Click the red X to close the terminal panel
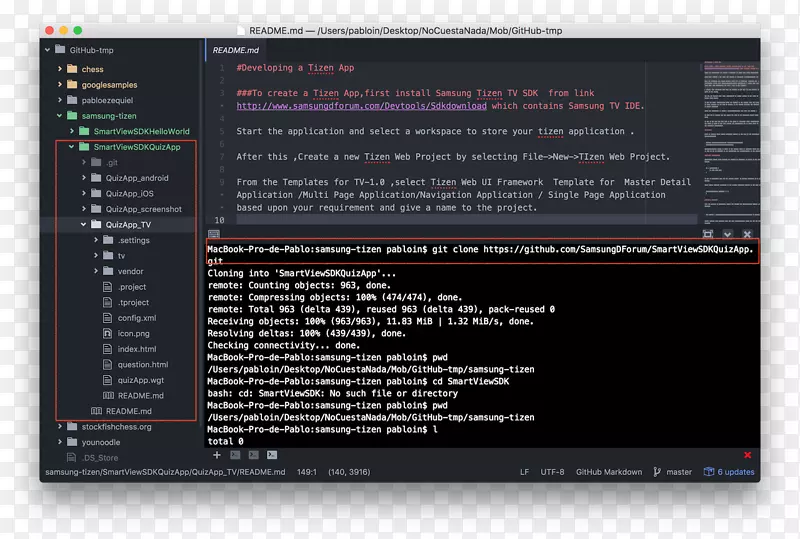 747,455
